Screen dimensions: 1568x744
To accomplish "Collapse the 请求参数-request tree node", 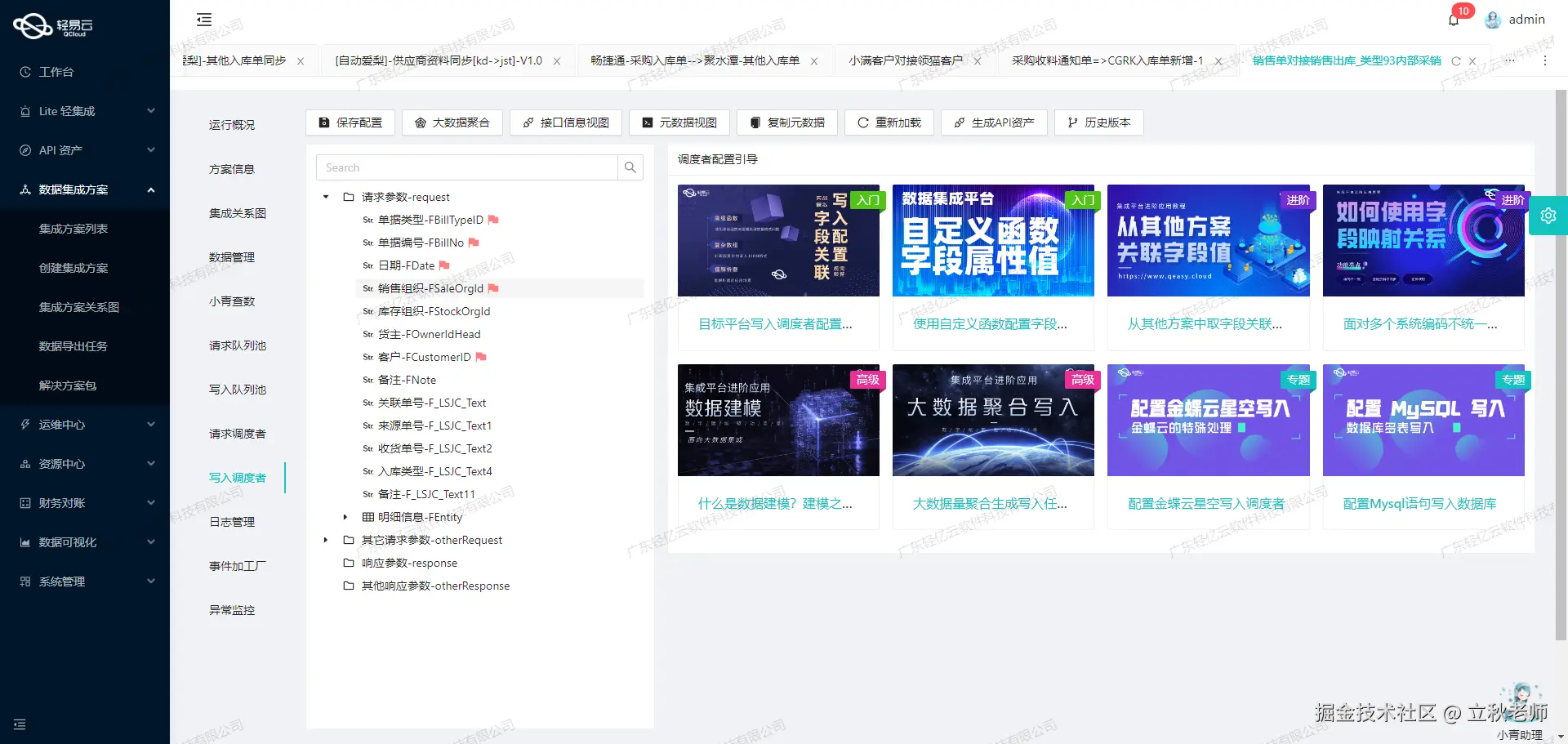I will click(x=326, y=197).
